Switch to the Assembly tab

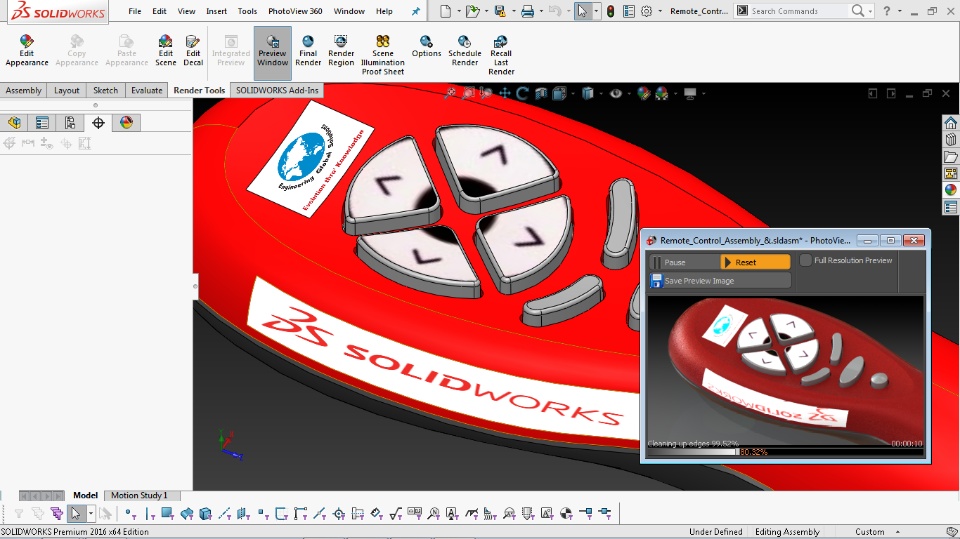[23, 90]
